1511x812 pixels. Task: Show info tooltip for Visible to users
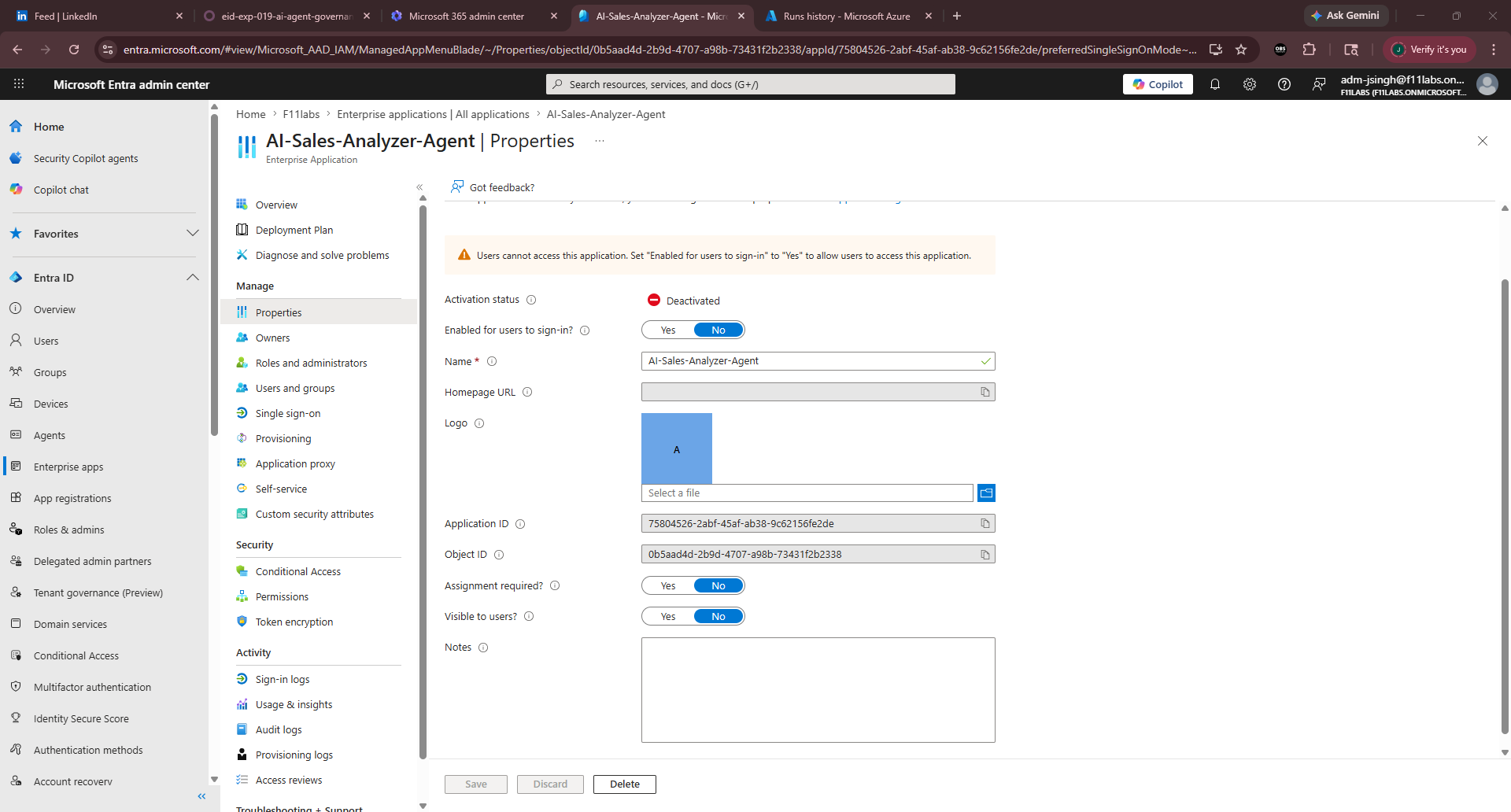[x=529, y=616]
